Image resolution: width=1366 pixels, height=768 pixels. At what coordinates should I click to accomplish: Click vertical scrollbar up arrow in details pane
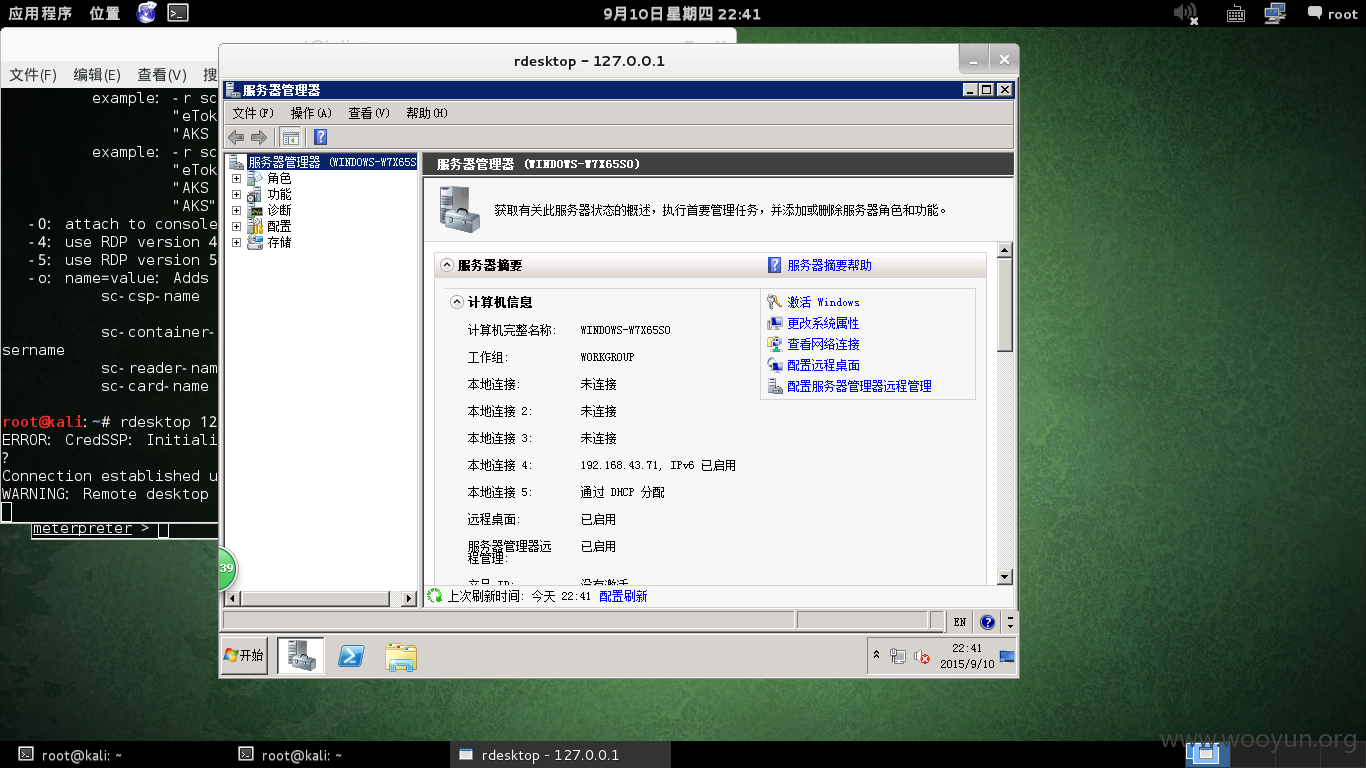(x=1006, y=250)
